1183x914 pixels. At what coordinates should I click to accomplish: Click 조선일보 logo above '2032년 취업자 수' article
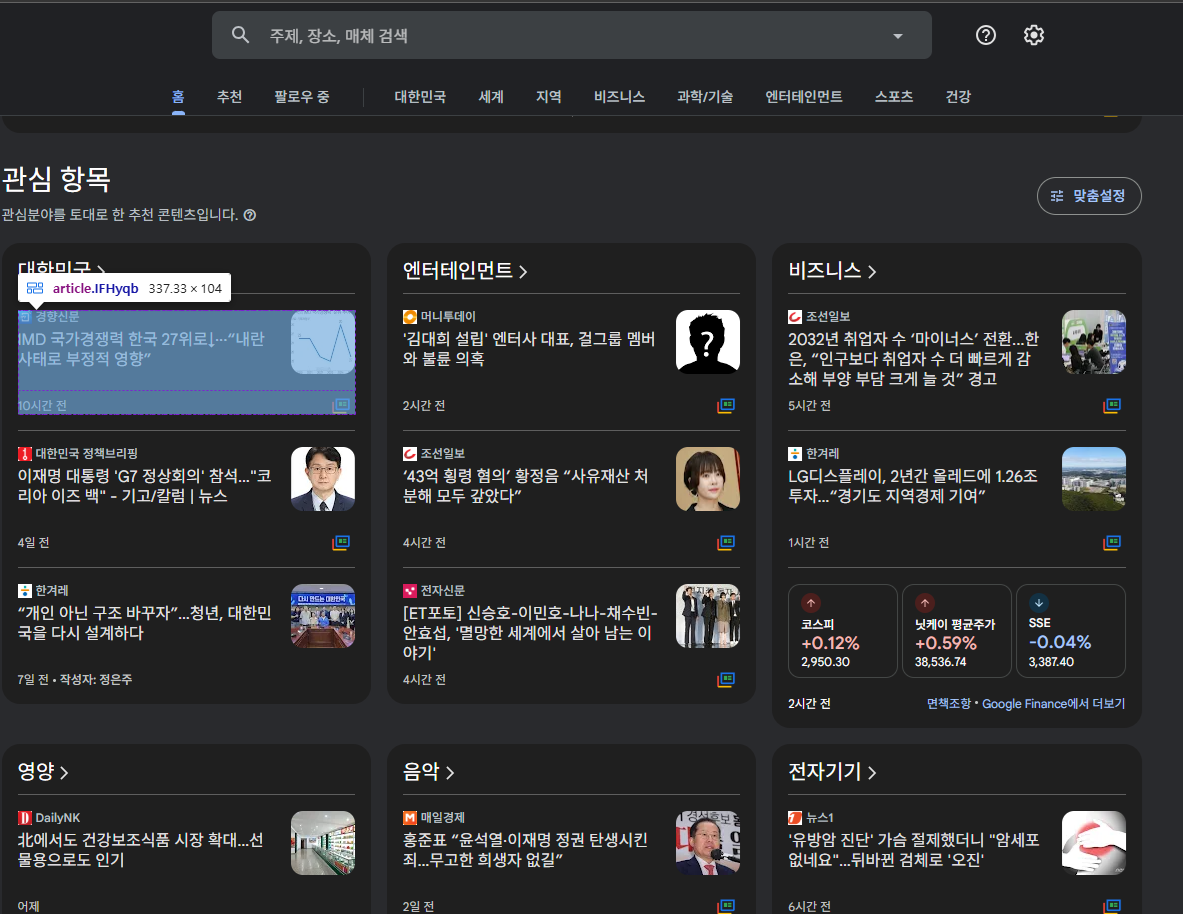tap(795, 317)
